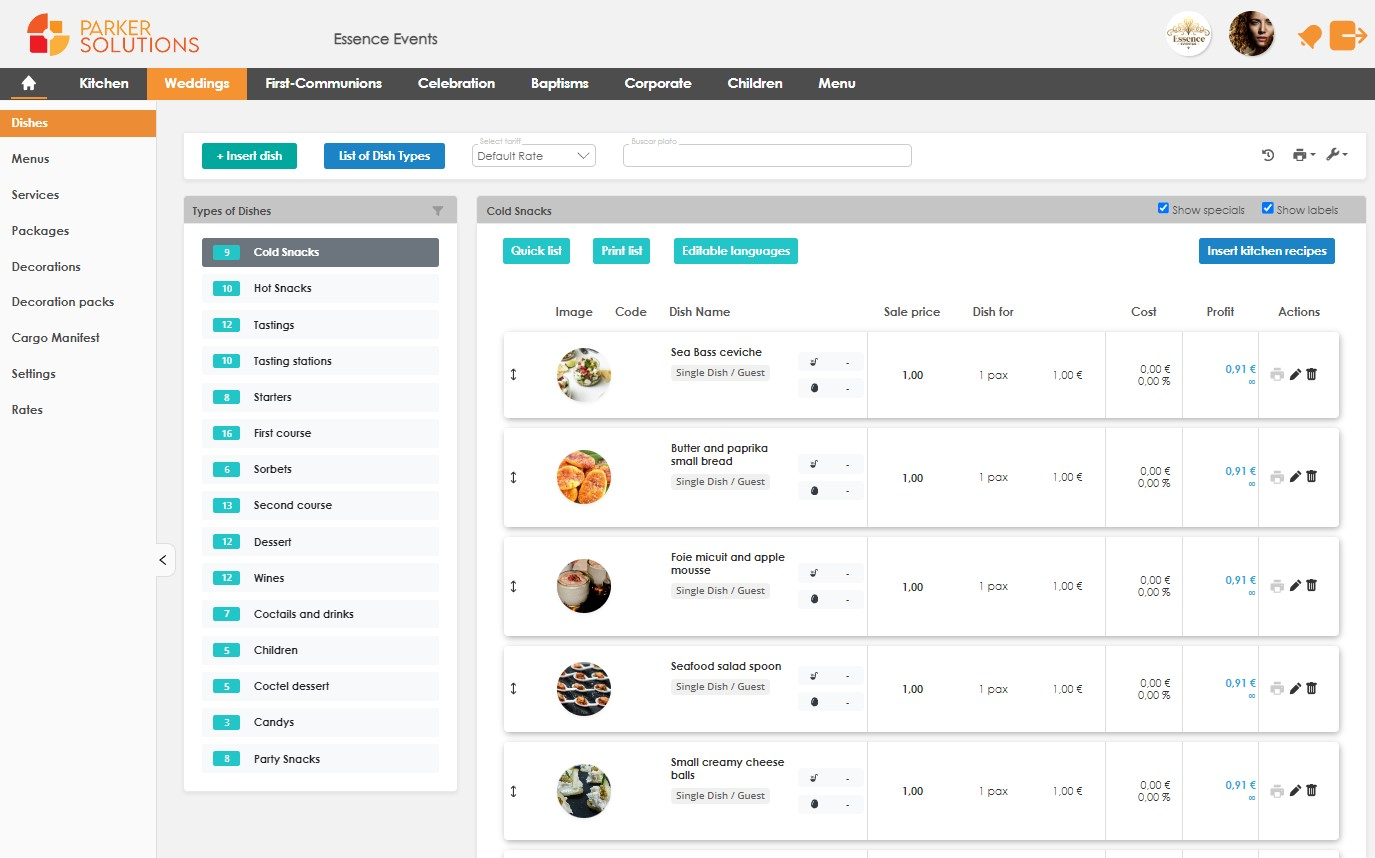This screenshot has height=858, width=1375.
Task: Switch to the Corporate tab
Action: coord(657,84)
